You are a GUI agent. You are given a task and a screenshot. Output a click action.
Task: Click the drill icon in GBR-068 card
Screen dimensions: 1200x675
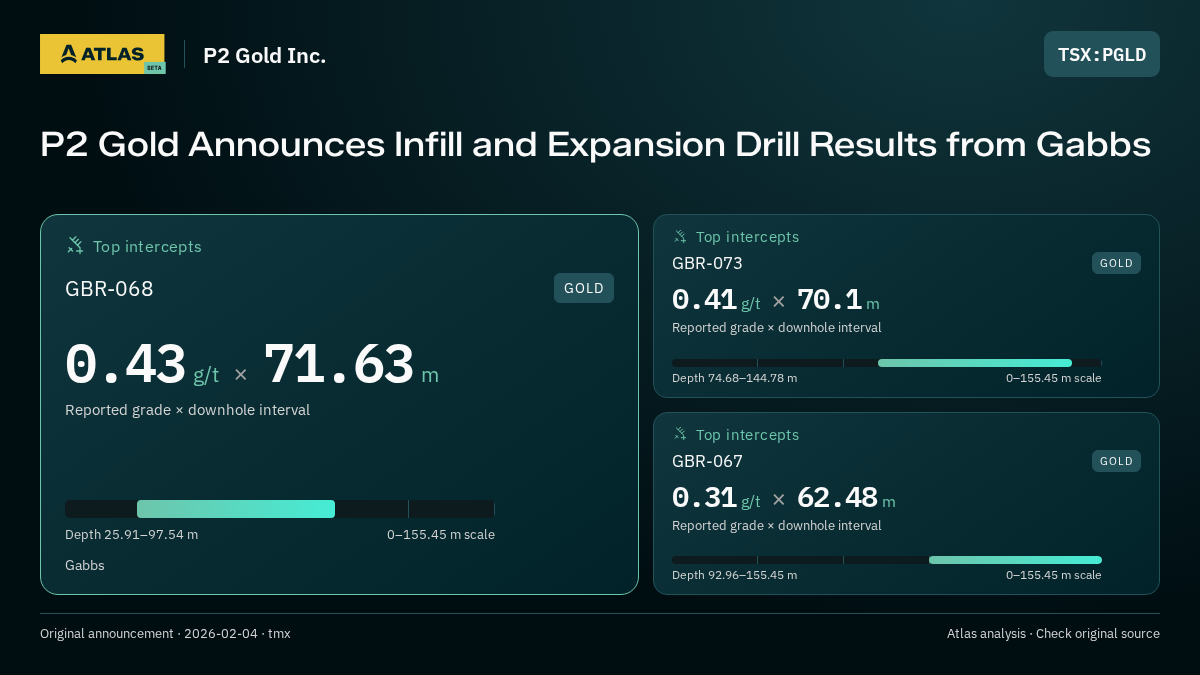(75, 246)
